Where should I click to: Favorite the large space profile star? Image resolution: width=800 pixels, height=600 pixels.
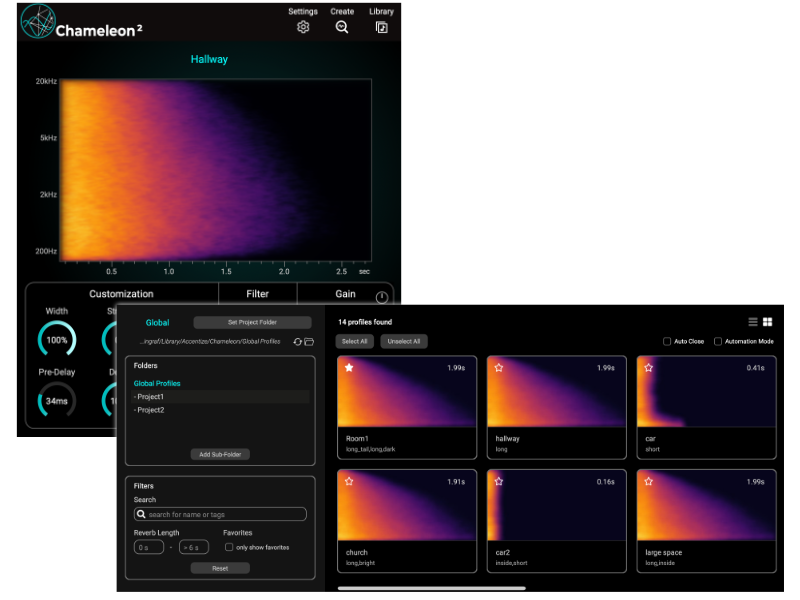coord(648,481)
